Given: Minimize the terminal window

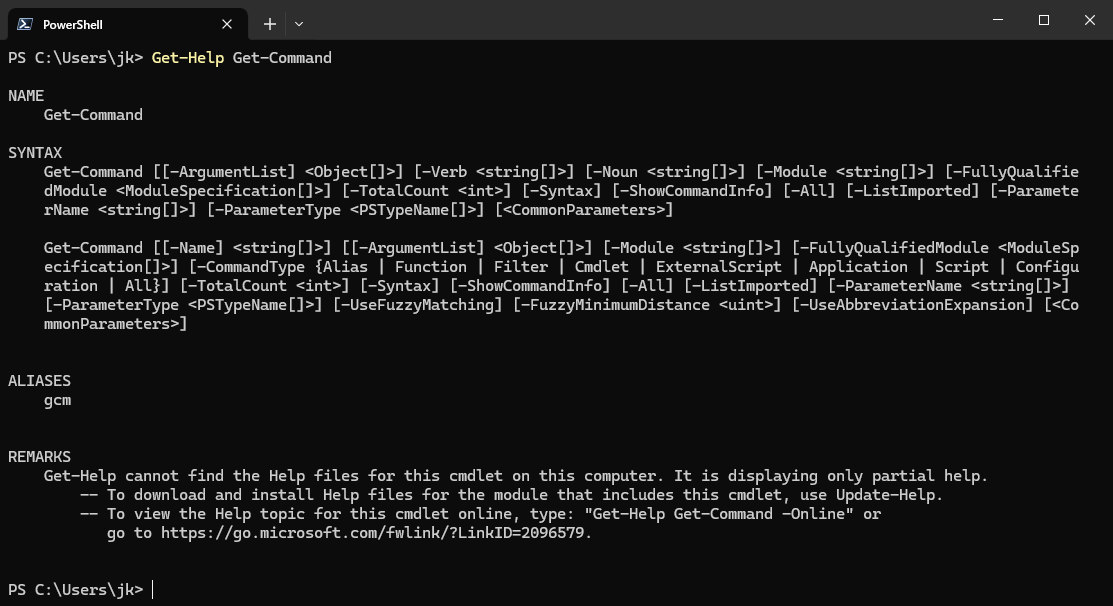Looking at the screenshot, I should (998, 20).
